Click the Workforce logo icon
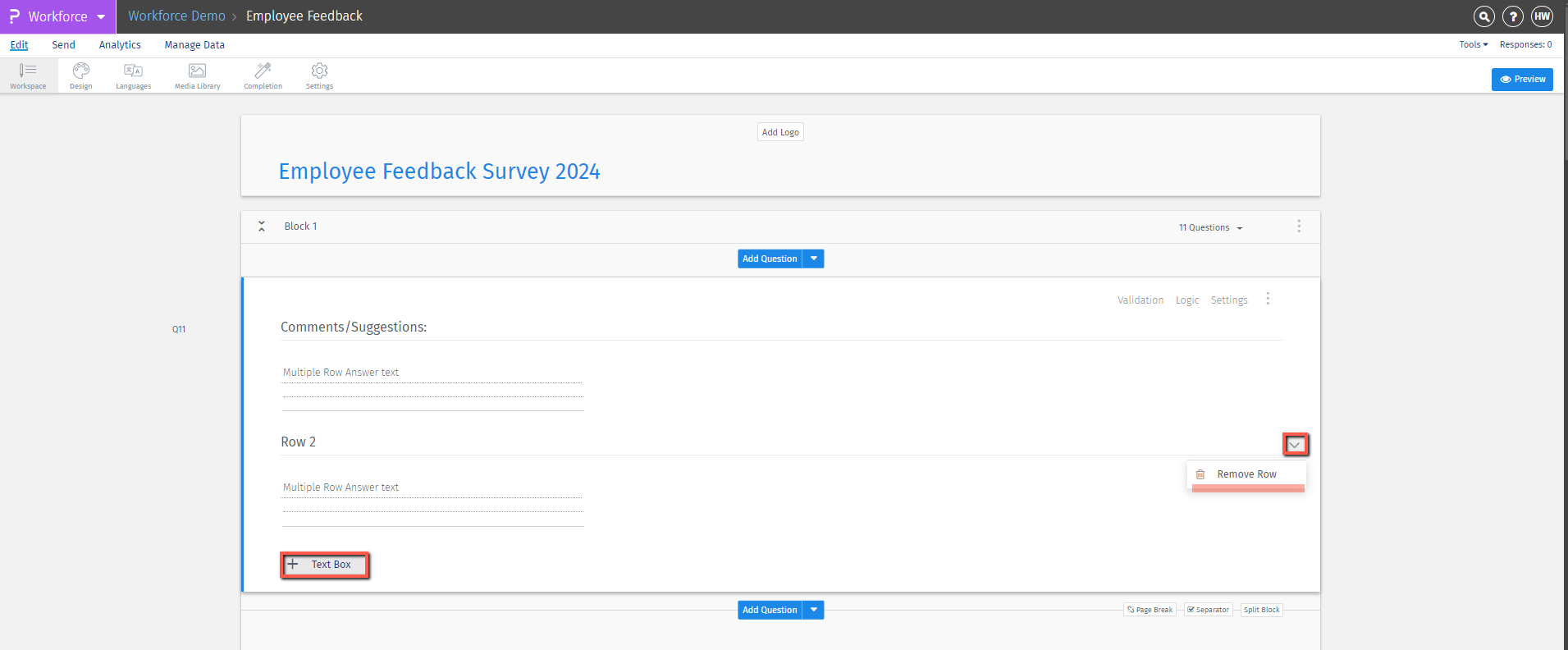 (14, 16)
